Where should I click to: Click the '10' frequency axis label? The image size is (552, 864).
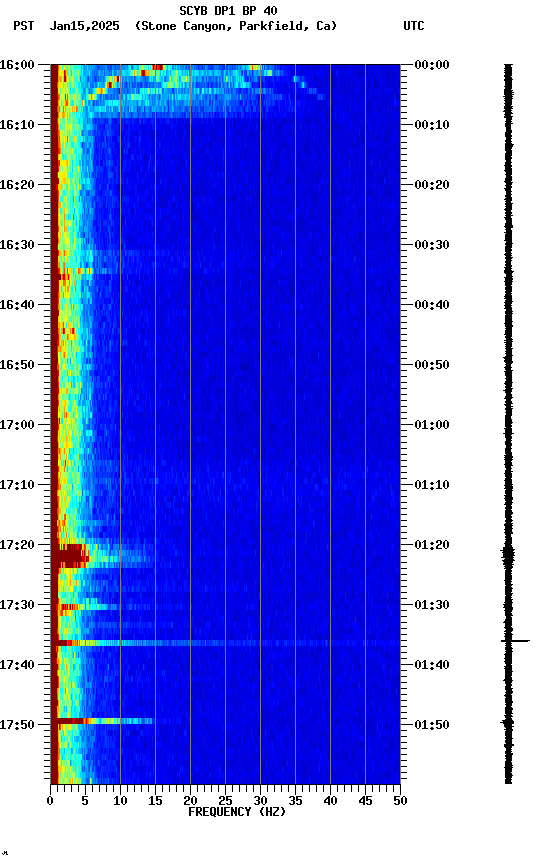(x=120, y=801)
